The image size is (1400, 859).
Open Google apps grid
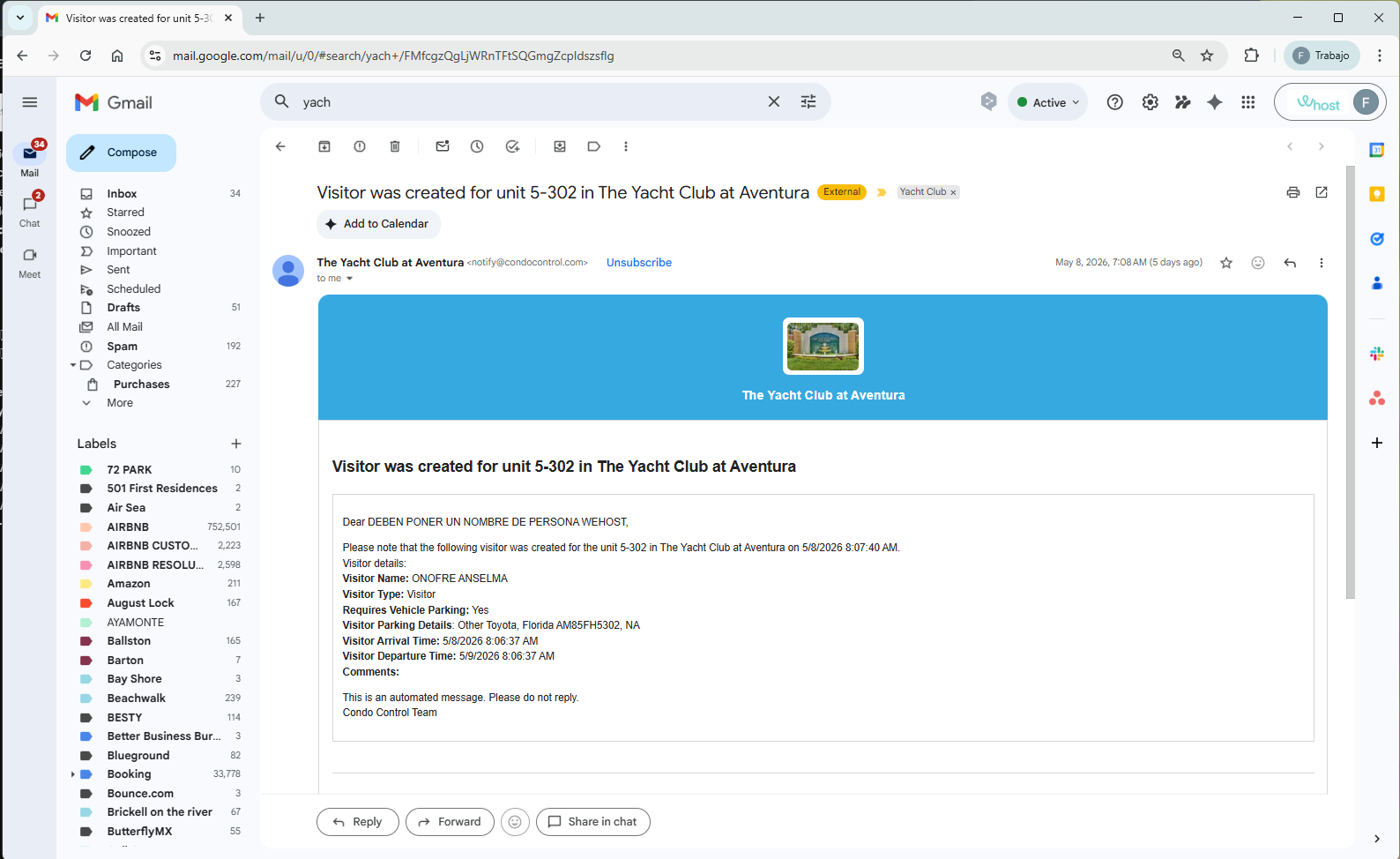(x=1248, y=102)
